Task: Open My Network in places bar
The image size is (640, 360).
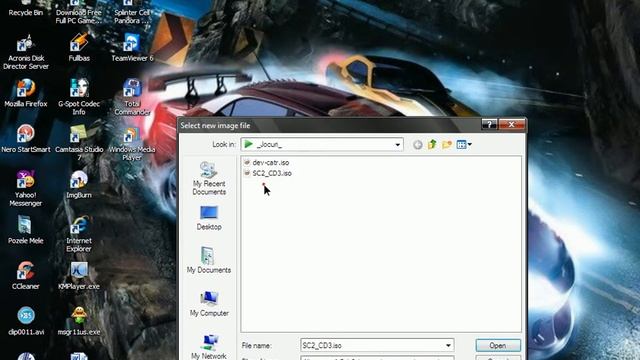Action: pos(209,347)
